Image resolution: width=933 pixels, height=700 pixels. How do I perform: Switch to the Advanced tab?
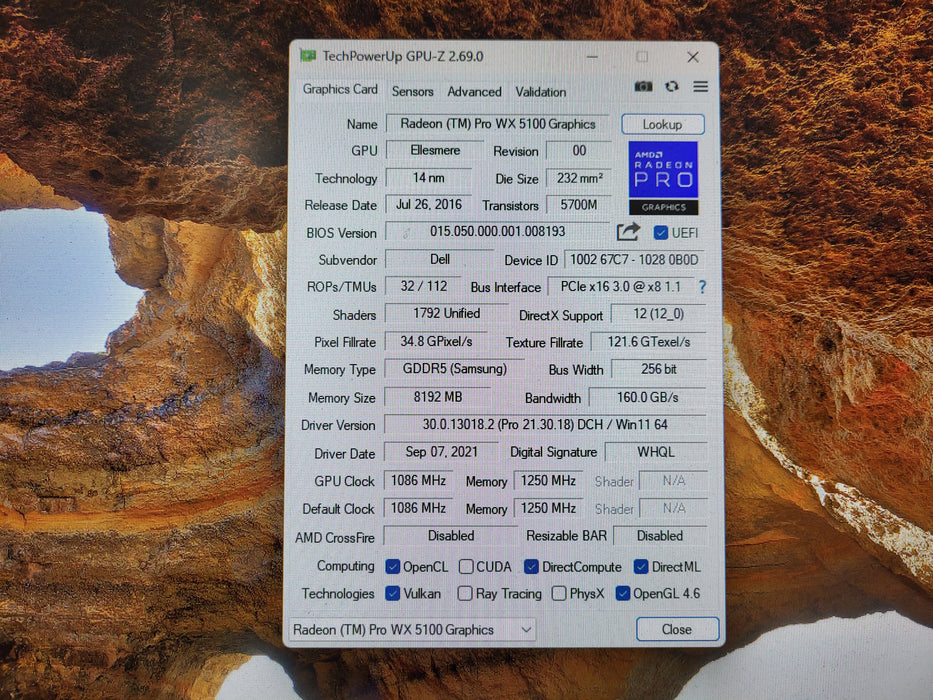coord(474,92)
